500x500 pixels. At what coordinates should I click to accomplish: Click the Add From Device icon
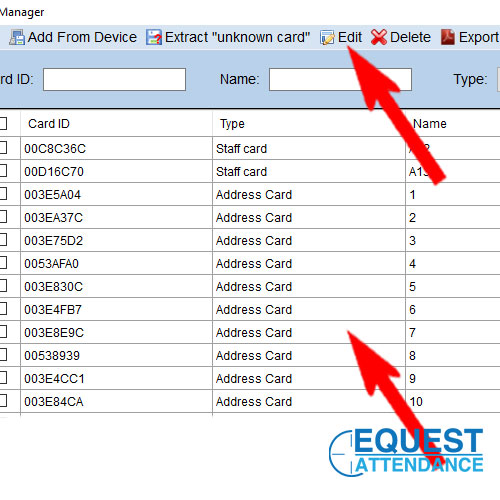point(17,37)
